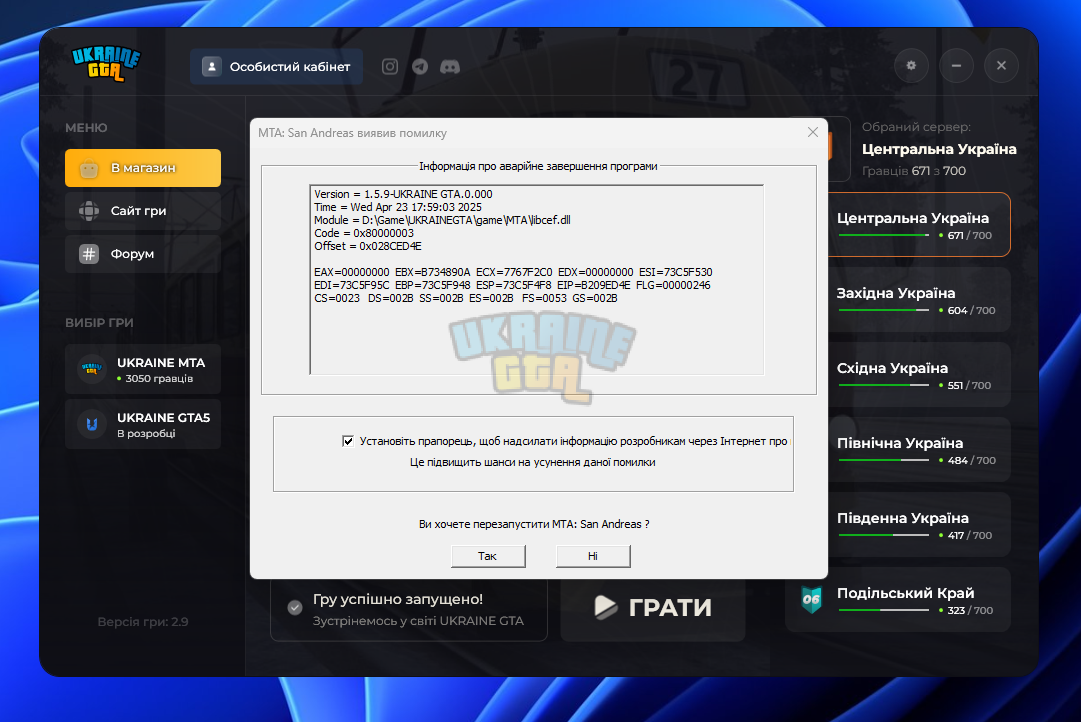Viewport: 1081px width, 722px height.
Task: Click the 06 badge of Подільський Край
Action: click(811, 599)
